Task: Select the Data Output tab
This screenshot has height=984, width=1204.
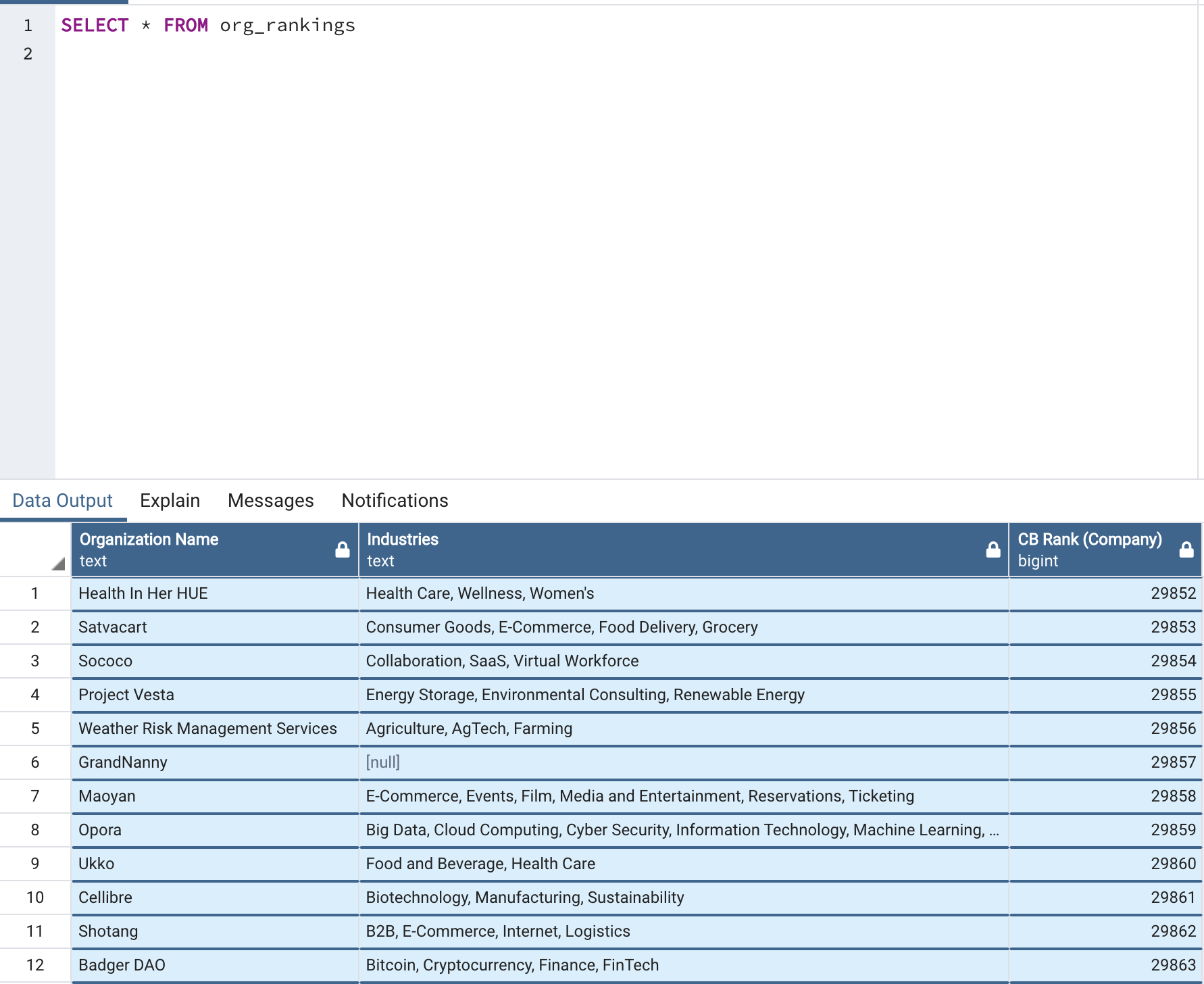Action: pyautogui.click(x=62, y=500)
